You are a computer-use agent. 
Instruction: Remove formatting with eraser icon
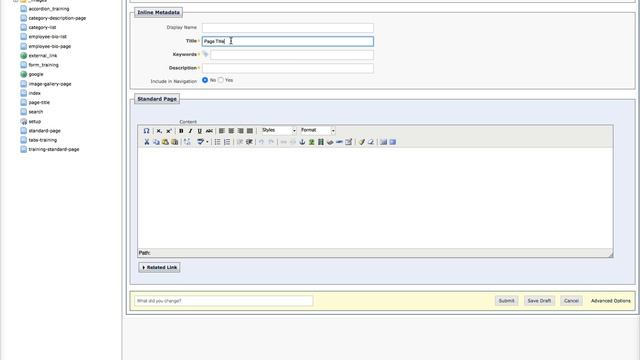371,142
